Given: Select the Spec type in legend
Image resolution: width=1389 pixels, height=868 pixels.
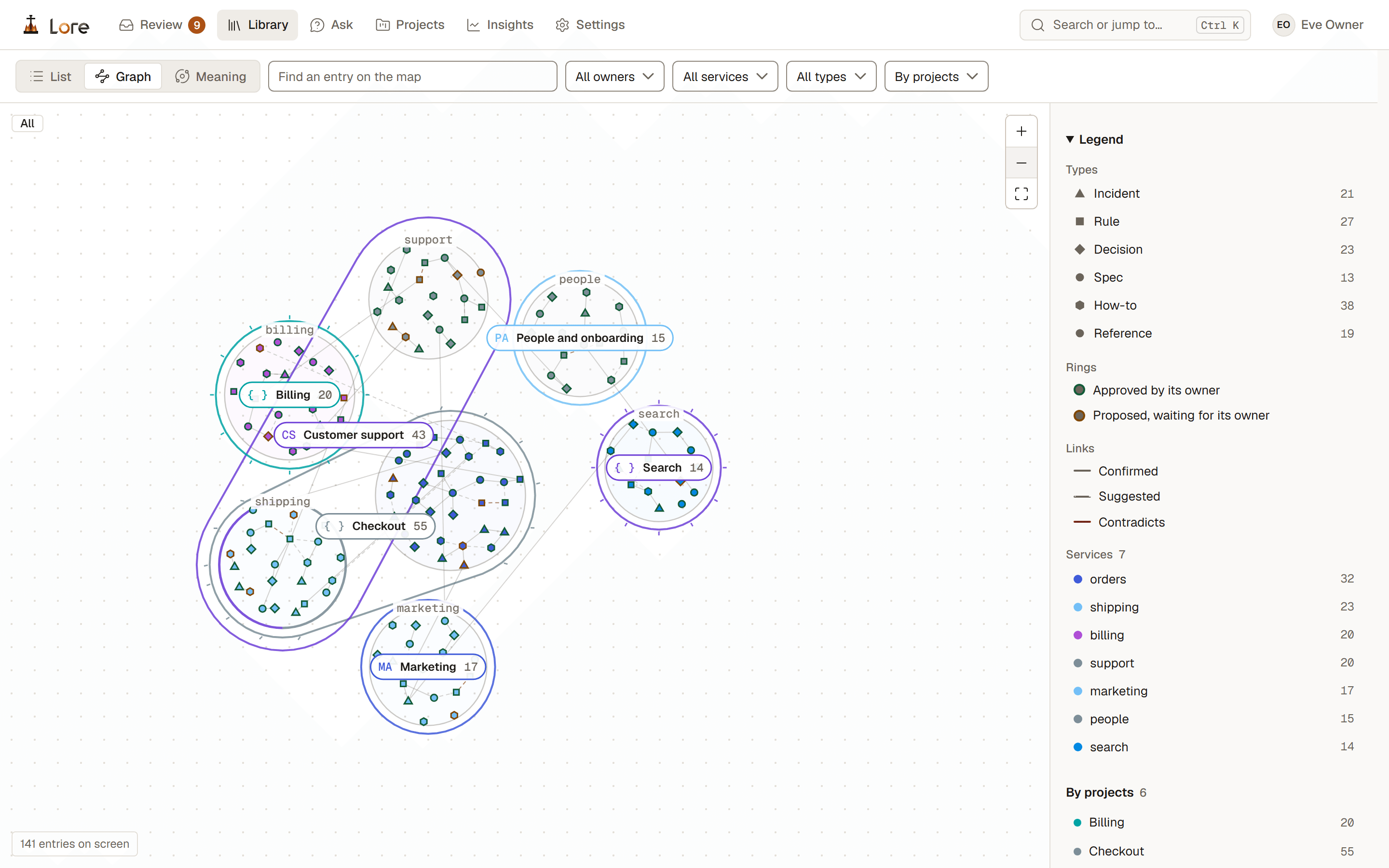Looking at the screenshot, I should tap(1213, 278).
